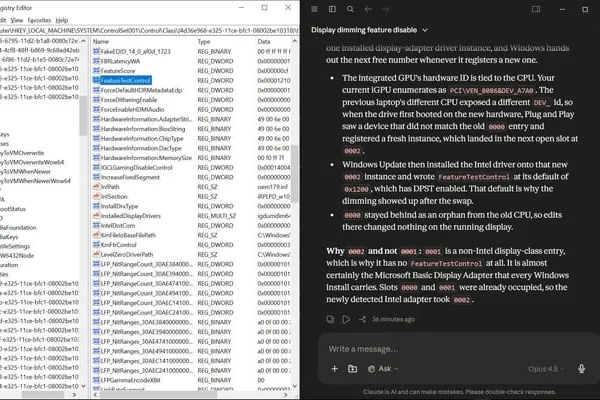Click the registry address bar path
Image resolution: width=600 pixels, height=400 pixels.
(149, 30)
